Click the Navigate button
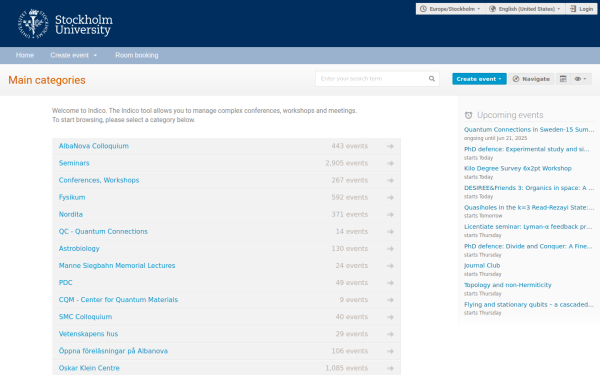 [x=531, y=79]
